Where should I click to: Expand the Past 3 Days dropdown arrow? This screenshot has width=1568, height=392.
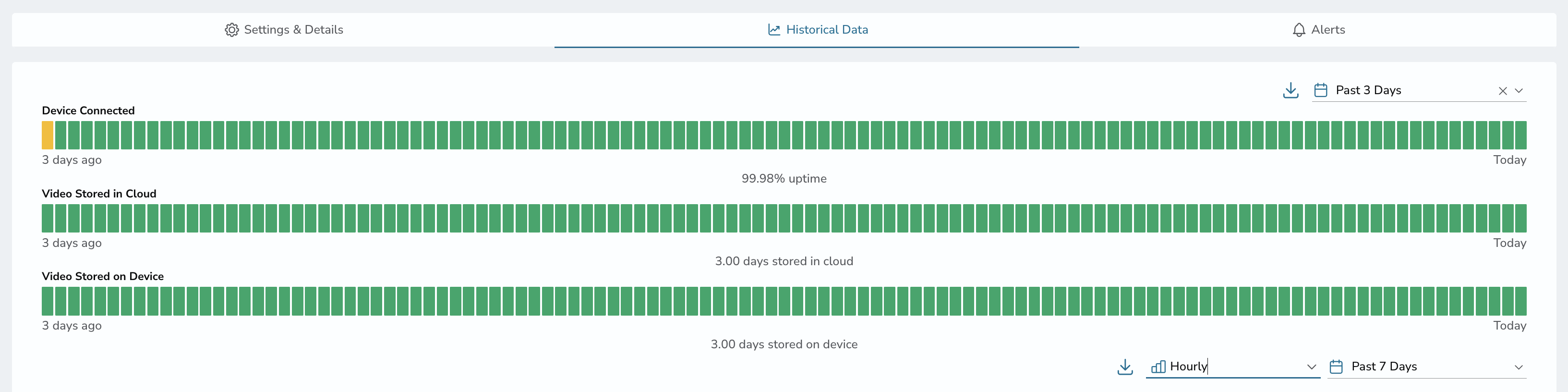coord(1519,91)
